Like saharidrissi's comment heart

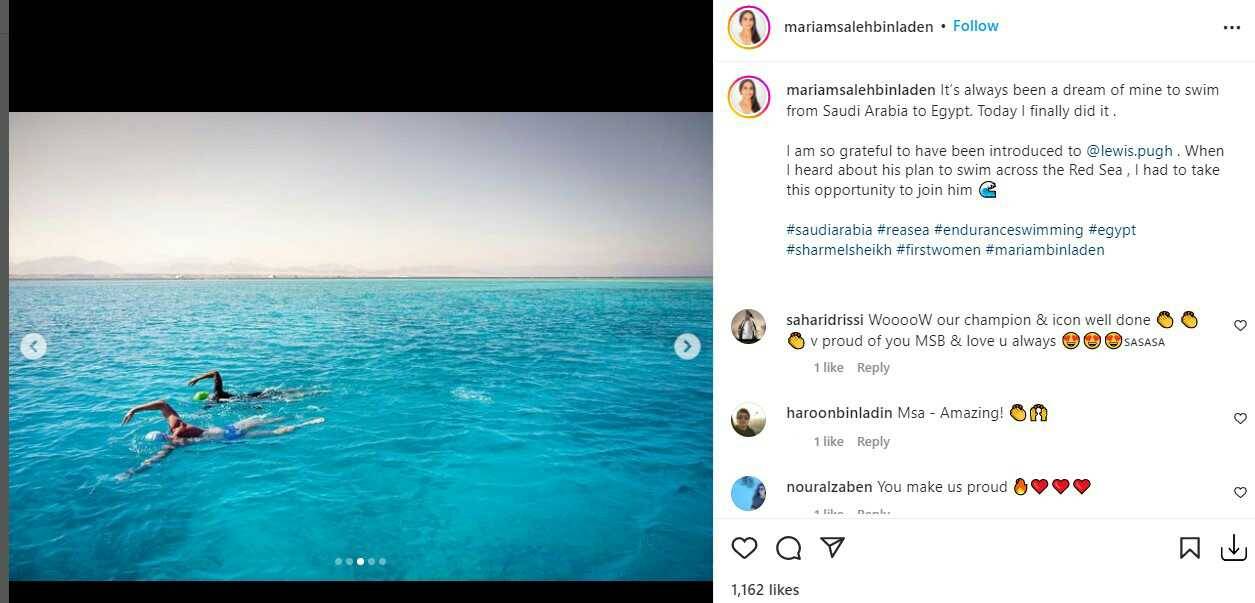click(x=1240, y=325)
